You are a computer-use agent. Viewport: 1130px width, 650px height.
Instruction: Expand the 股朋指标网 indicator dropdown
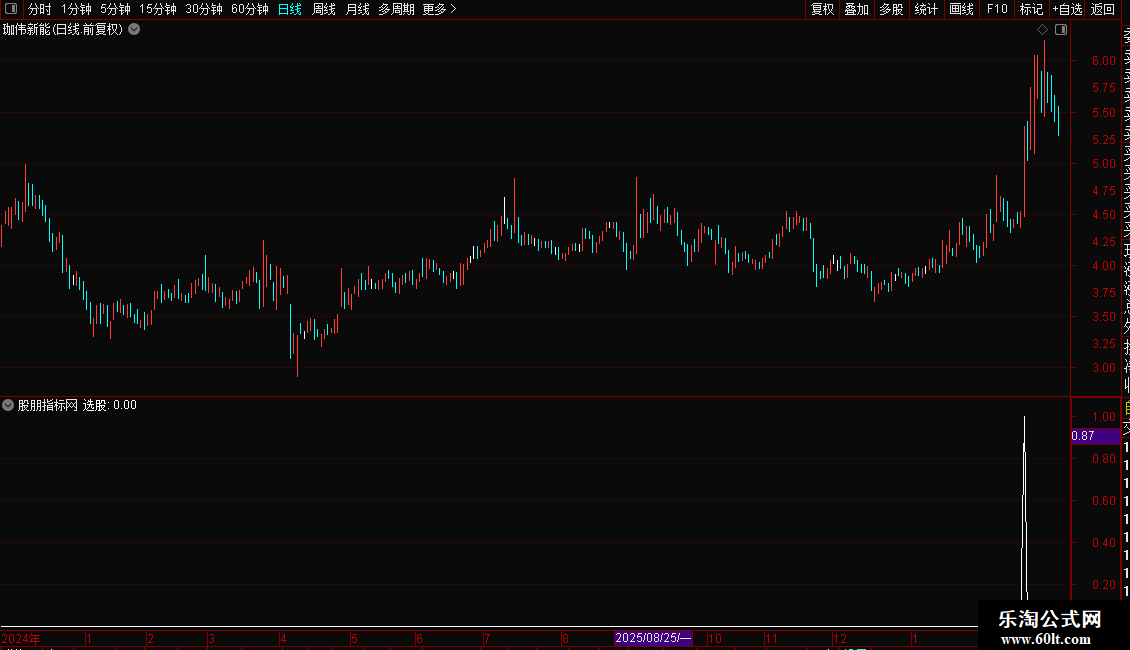[8, 405]
